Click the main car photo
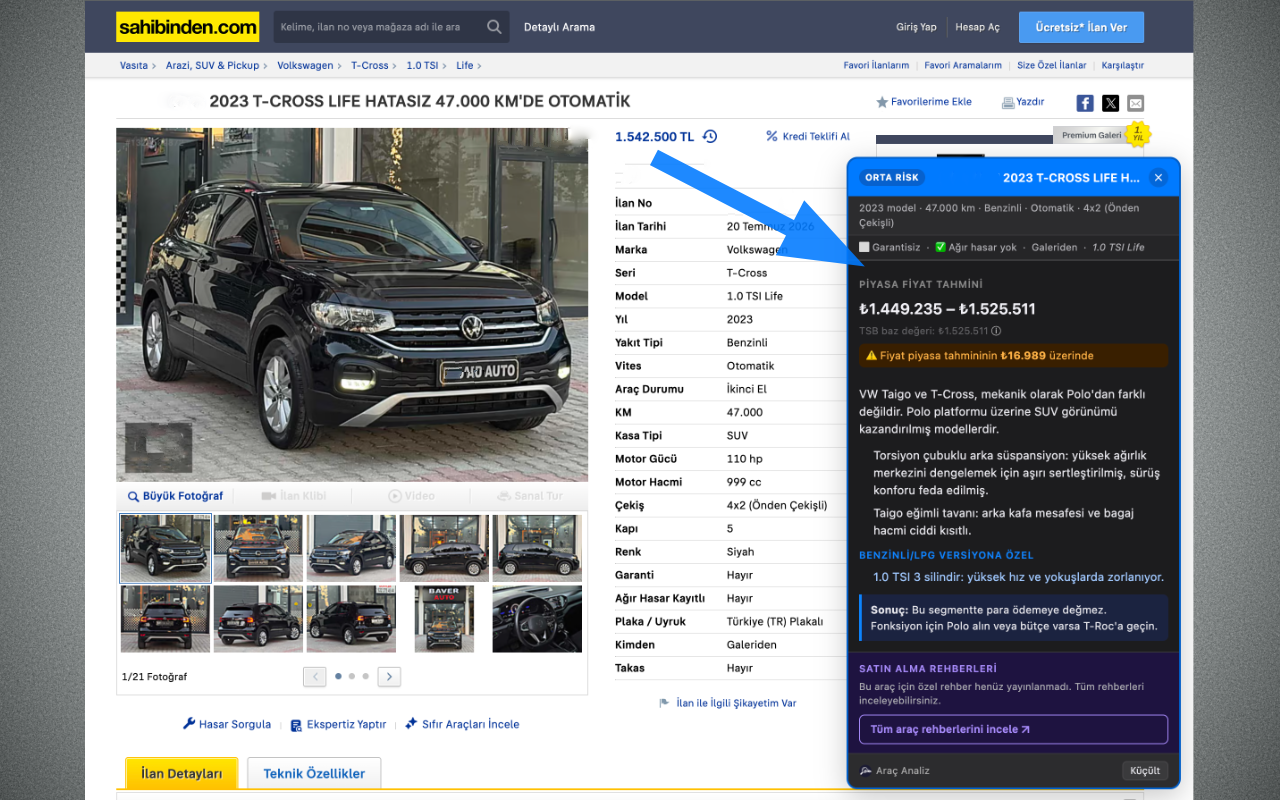 point(352,305)
